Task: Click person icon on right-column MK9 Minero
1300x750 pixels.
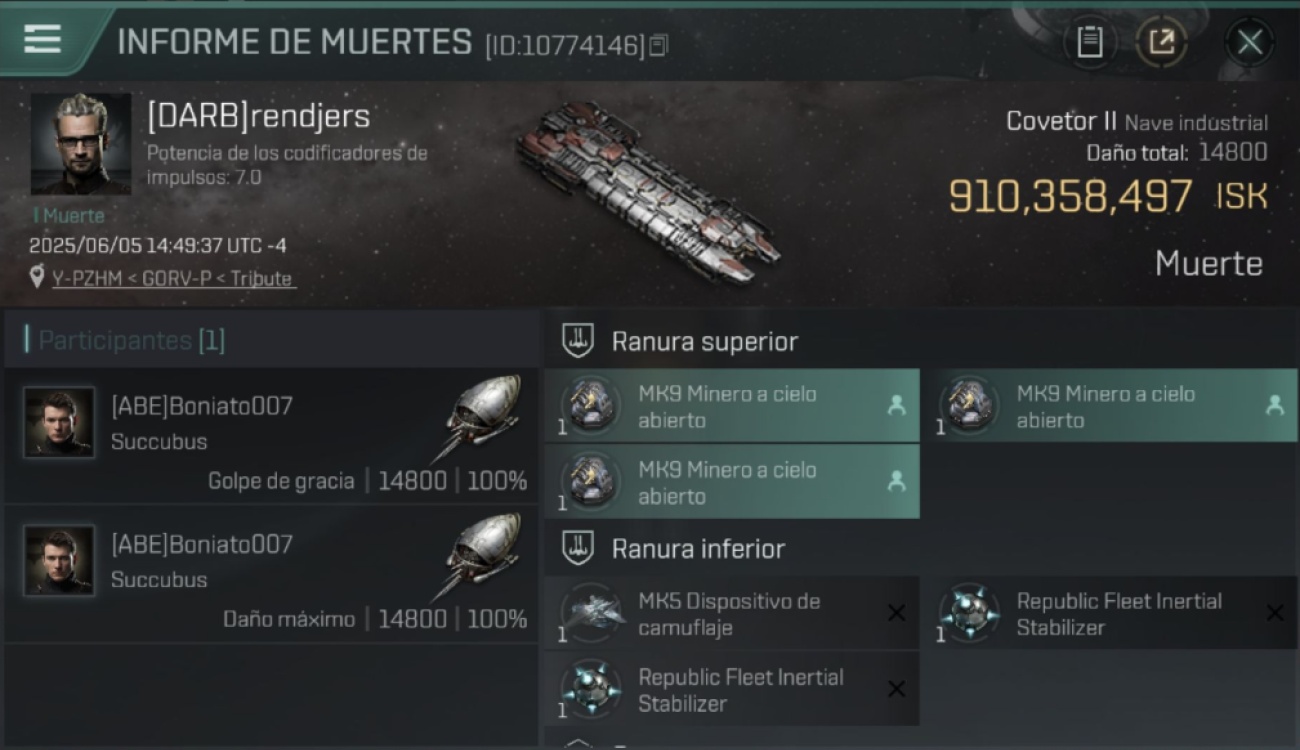Action: tap(1274, 405)
